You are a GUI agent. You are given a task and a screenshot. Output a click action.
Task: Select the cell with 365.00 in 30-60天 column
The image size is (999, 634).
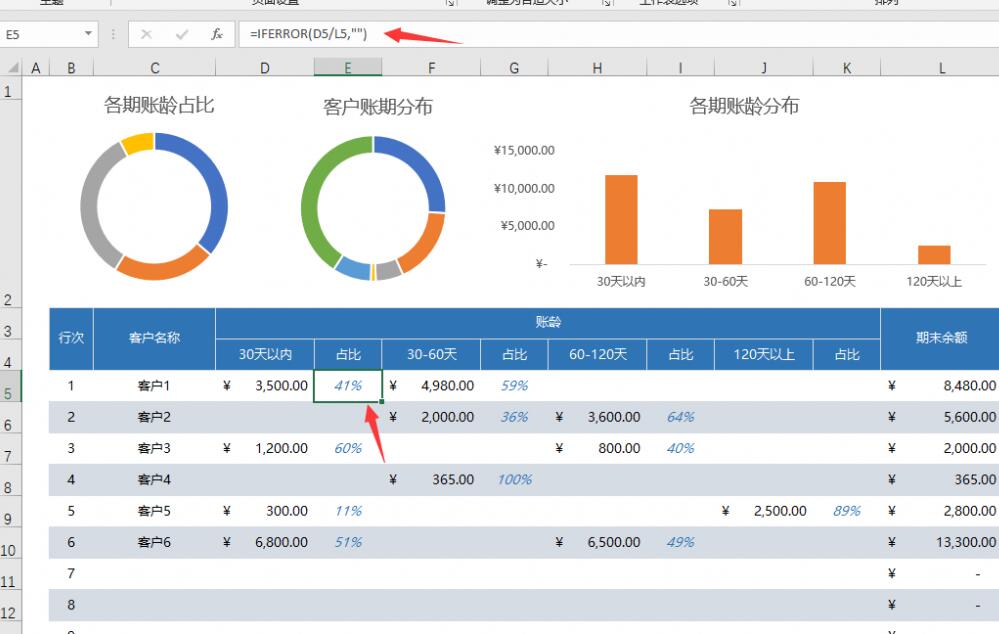(431, 480)
